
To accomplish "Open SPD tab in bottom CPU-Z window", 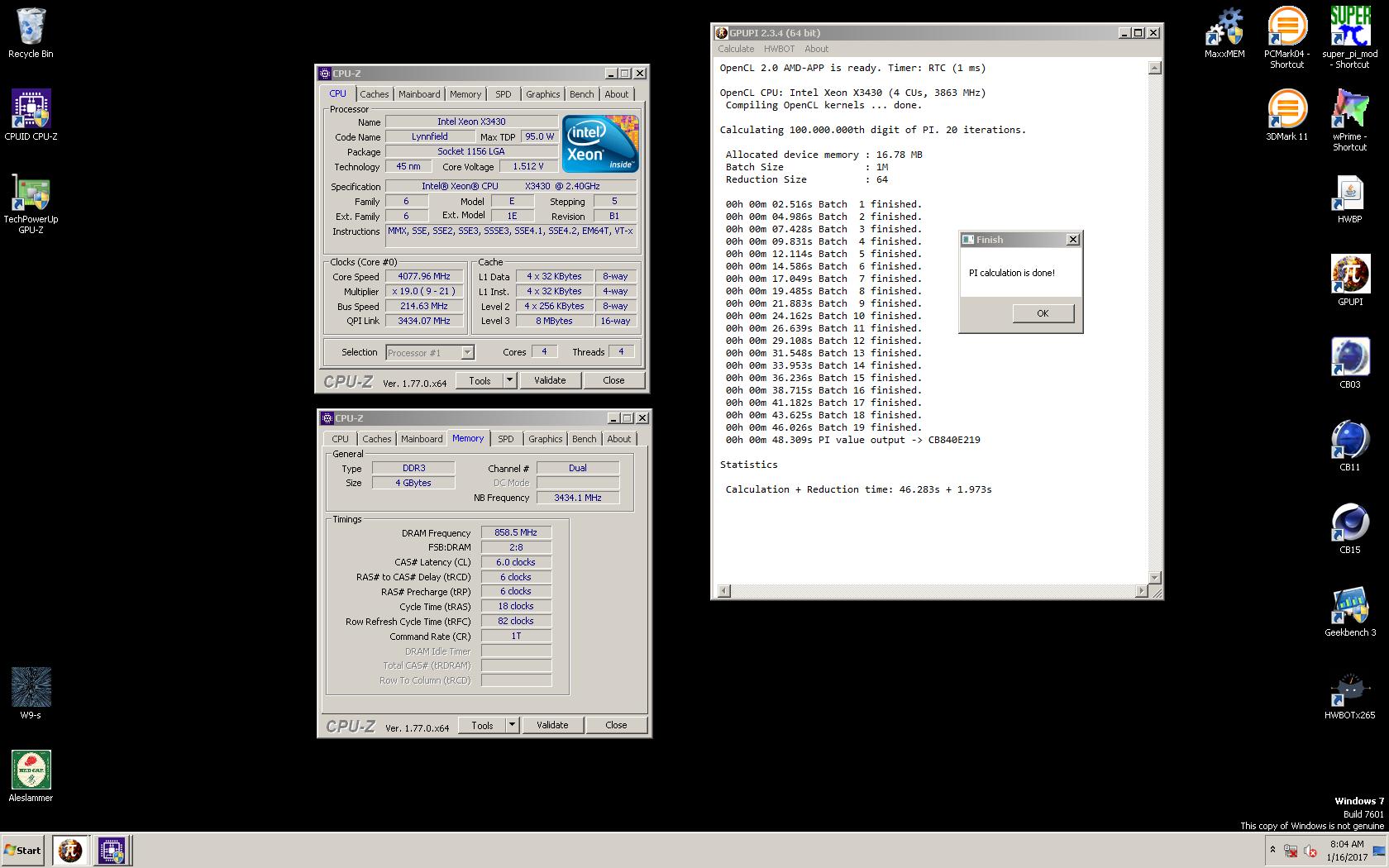I will click(506, 439).
